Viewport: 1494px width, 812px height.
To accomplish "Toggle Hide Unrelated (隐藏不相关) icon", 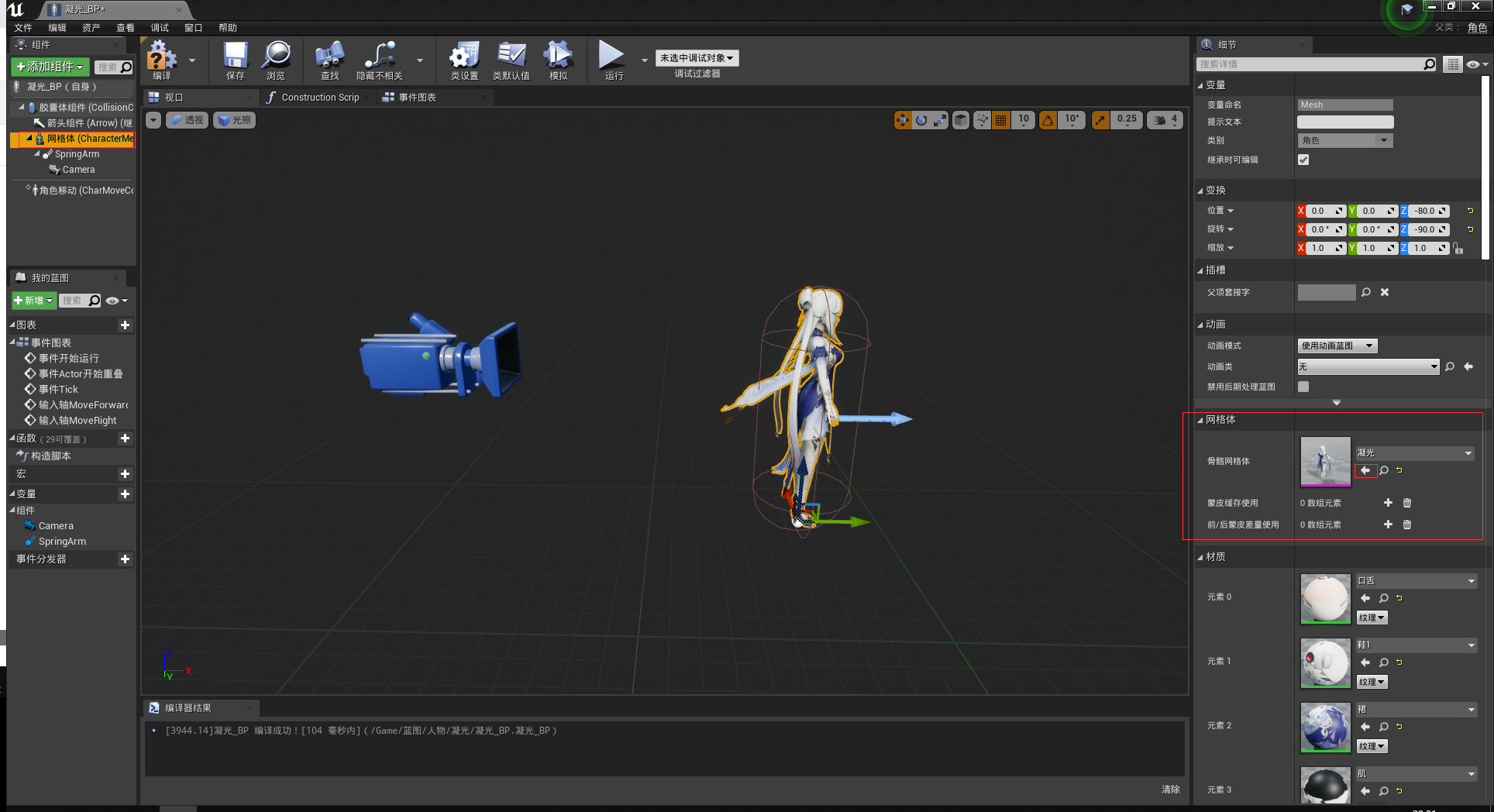I will click(380, 60).
